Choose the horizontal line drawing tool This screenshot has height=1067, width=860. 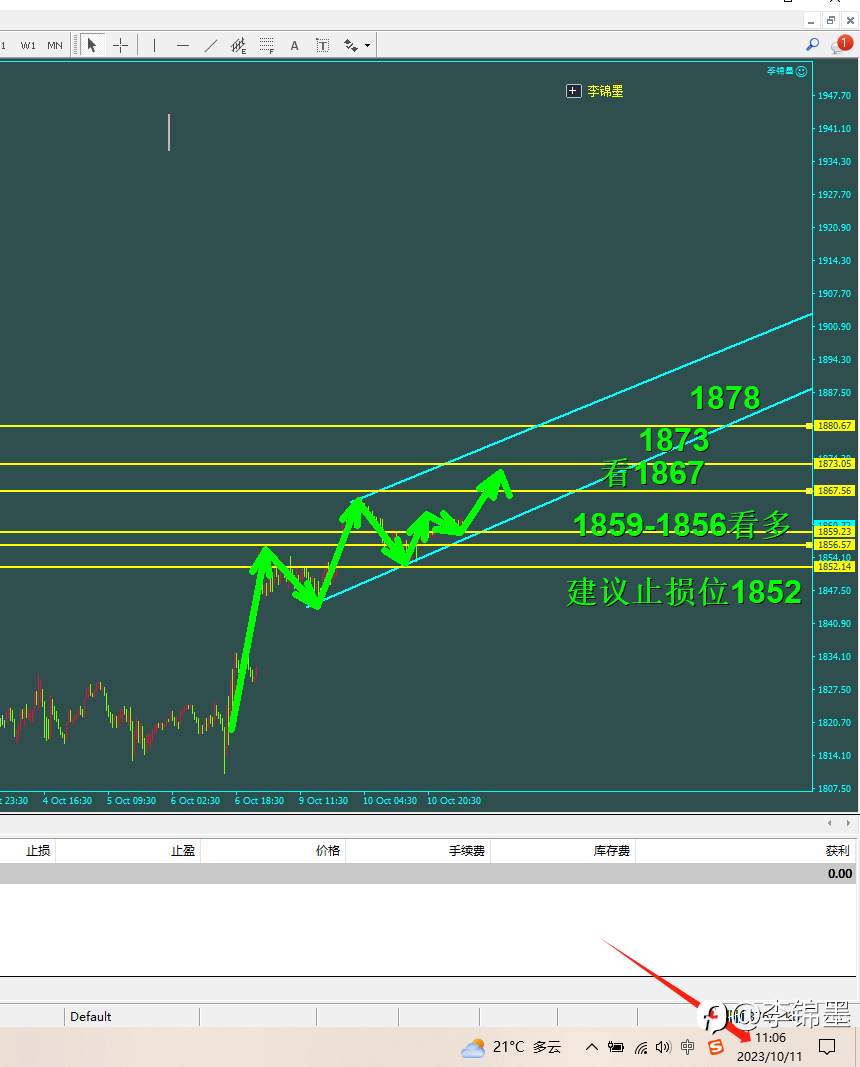(x=182, y=46)
